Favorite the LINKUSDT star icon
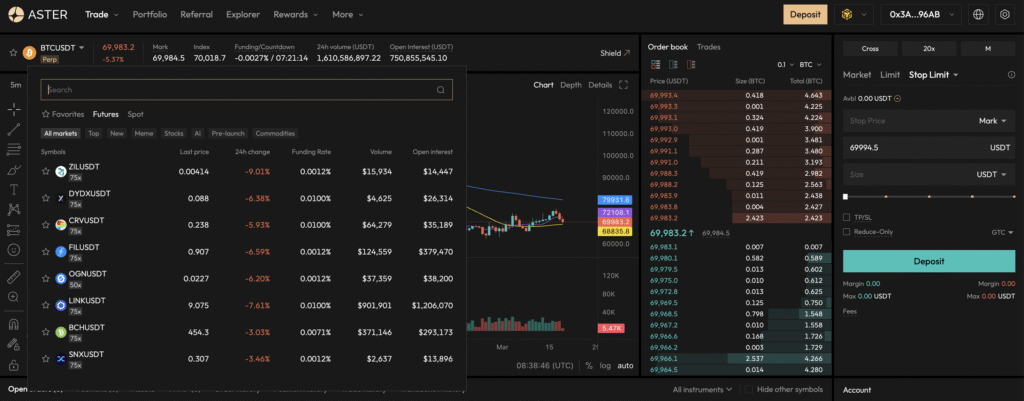This screenshot has height=401, width=1024. (46, 305)
